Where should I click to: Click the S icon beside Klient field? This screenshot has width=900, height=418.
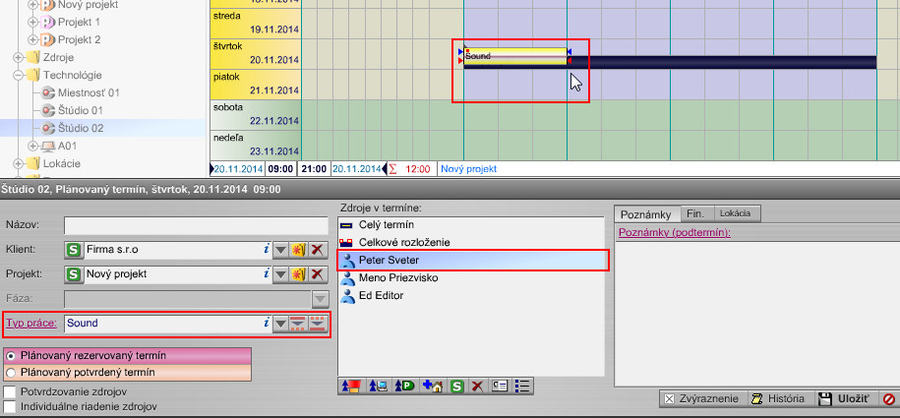pyautogui.click(x=73, y=249)
